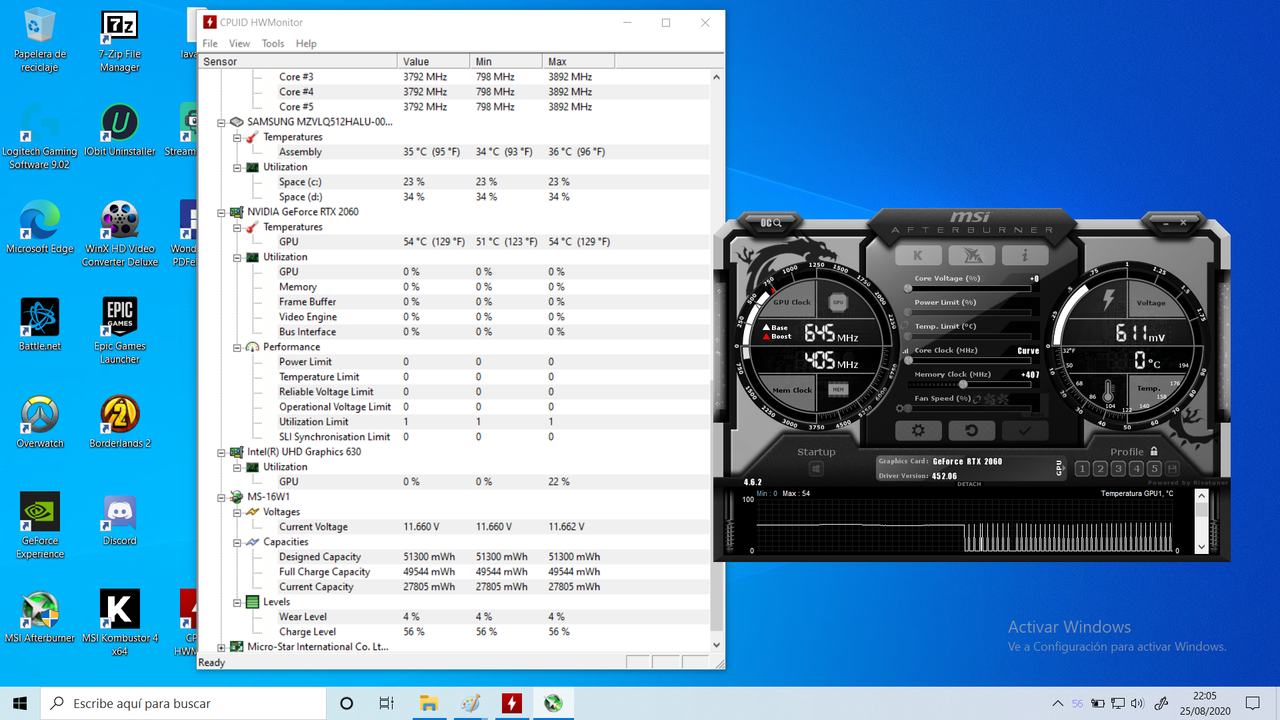Open Logitech Gaming Software desktop icon
This screenshot has height=720, width=1280.
(40, 136)
